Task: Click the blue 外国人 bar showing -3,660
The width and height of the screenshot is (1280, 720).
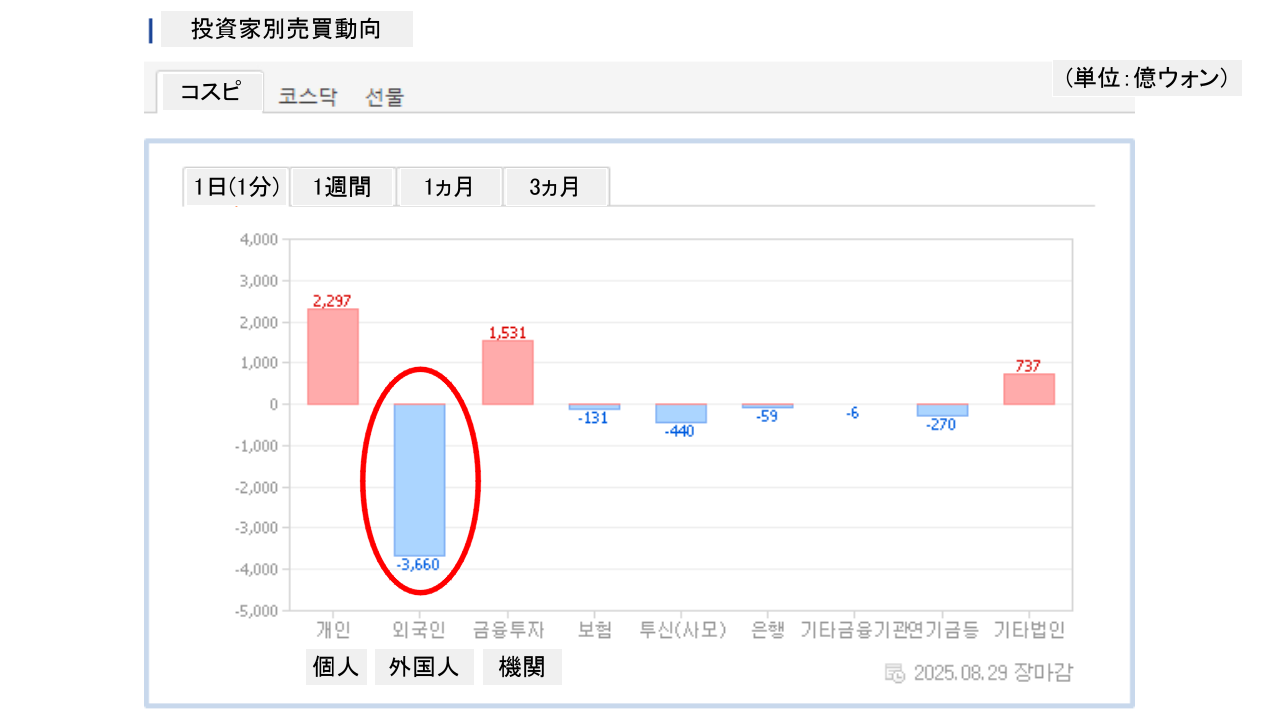Action: pos(419,480)
